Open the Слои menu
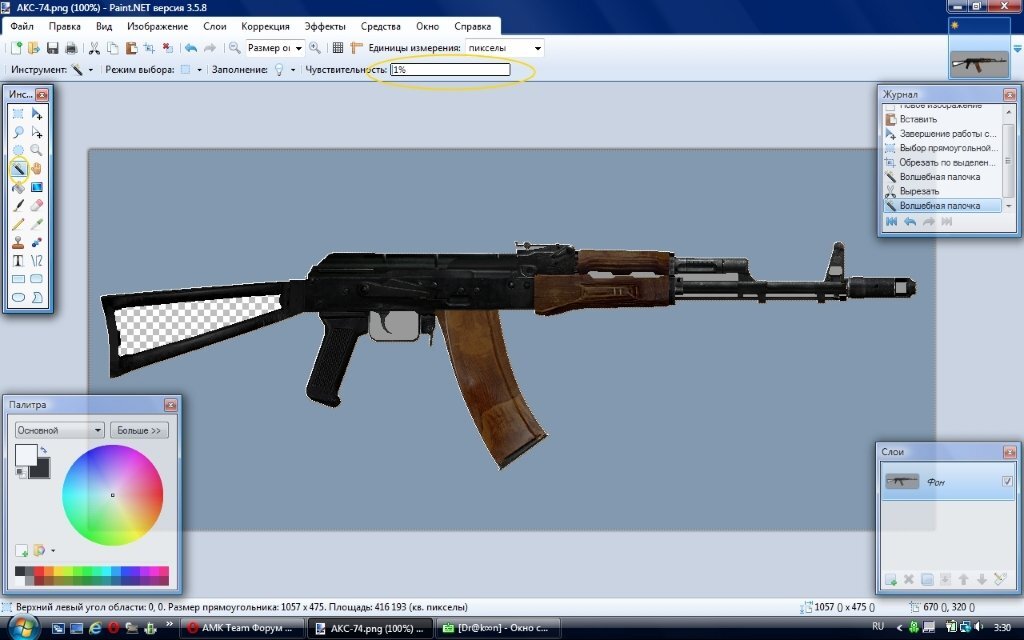1024x640 pixels. 214,26
